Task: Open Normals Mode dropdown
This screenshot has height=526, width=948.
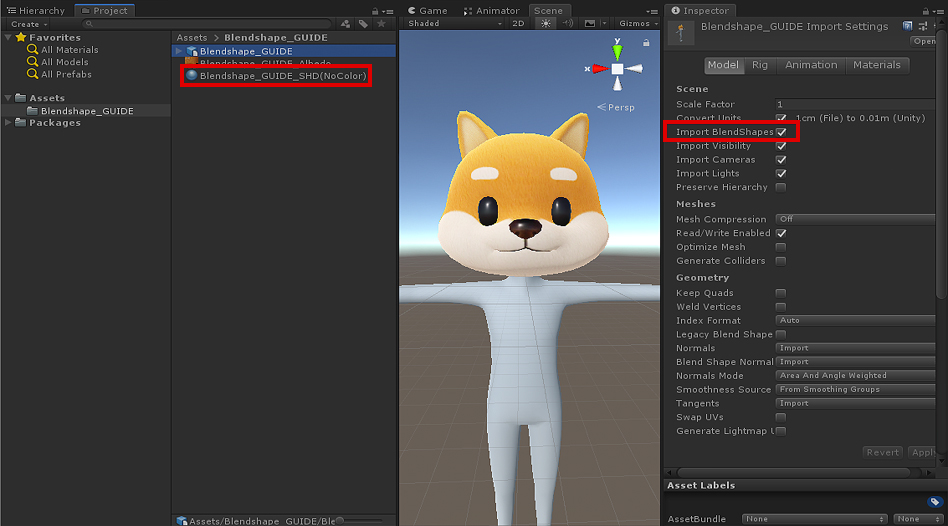Action: coord(855,375)
